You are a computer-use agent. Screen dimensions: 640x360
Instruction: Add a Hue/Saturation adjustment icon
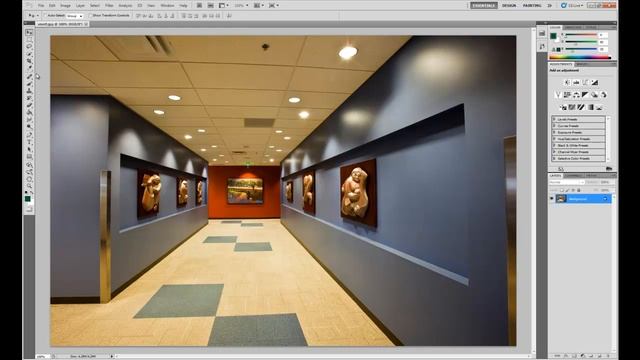coord(567,95)
